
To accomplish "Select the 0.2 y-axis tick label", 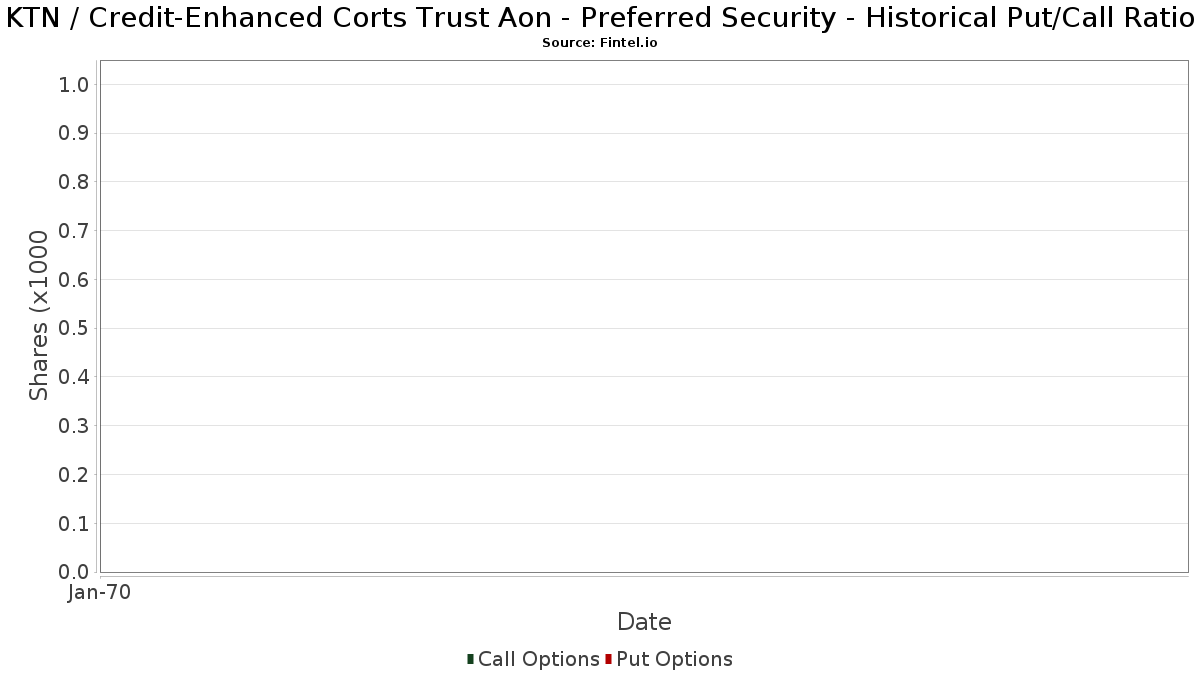I will point(75,475).
